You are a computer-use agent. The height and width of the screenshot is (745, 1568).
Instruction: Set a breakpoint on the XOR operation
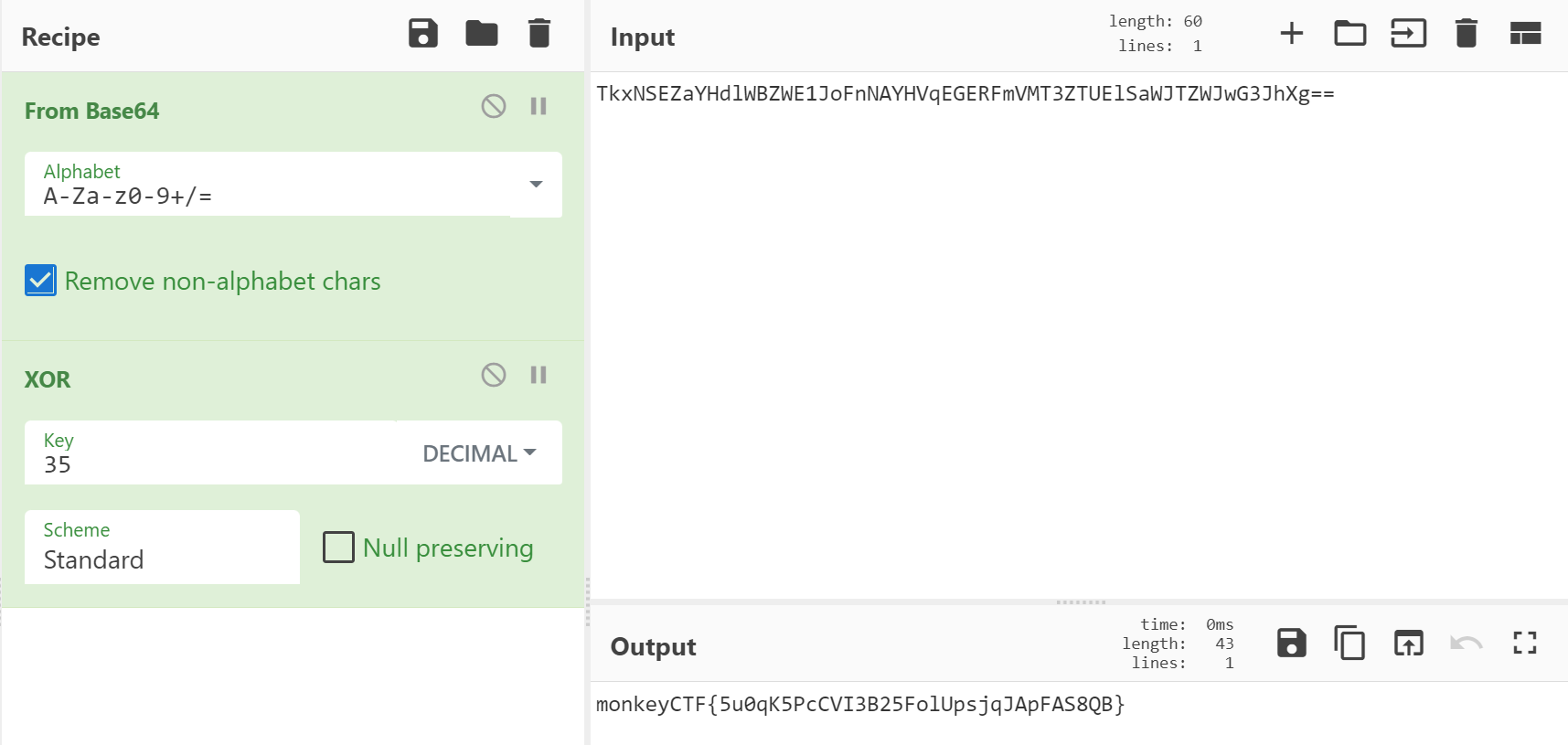tap(539, 376)
